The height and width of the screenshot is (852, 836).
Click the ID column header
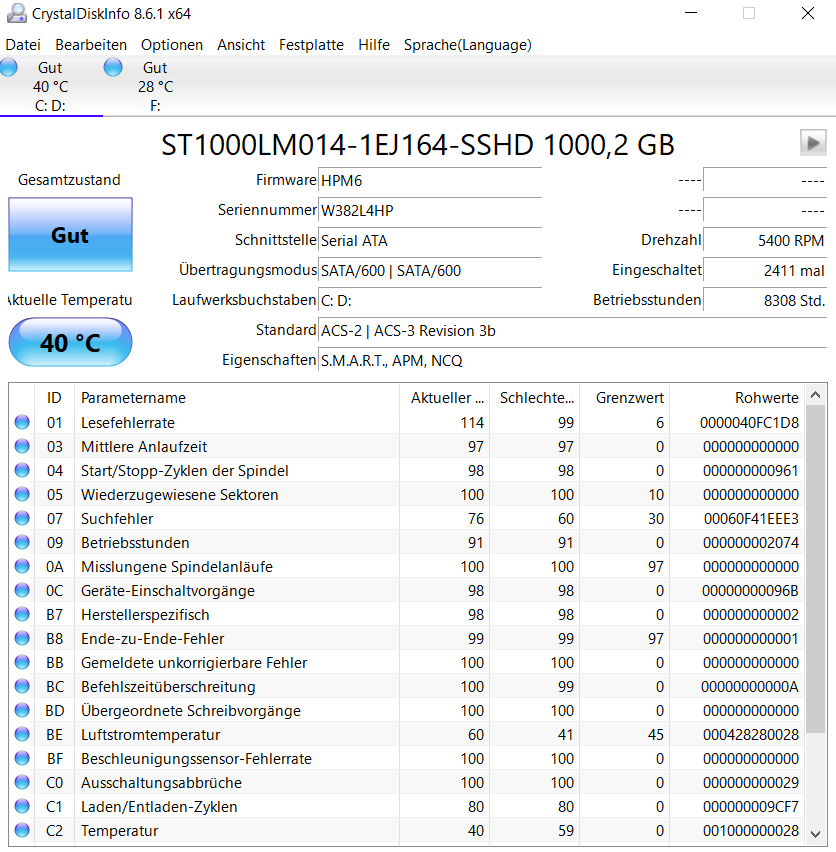point(54,398)
